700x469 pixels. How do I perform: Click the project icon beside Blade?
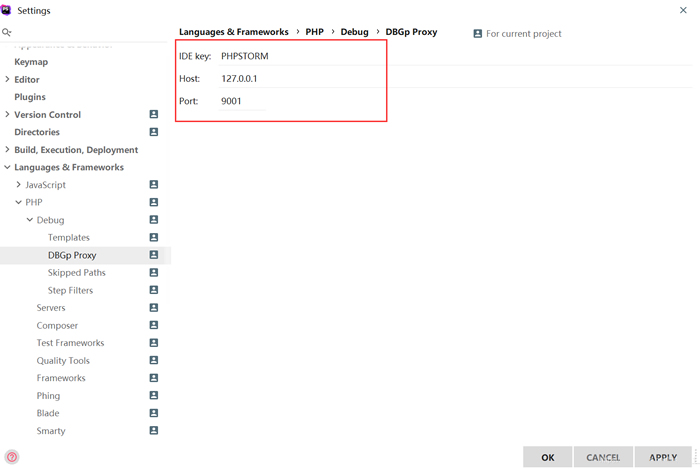[154, 413]
